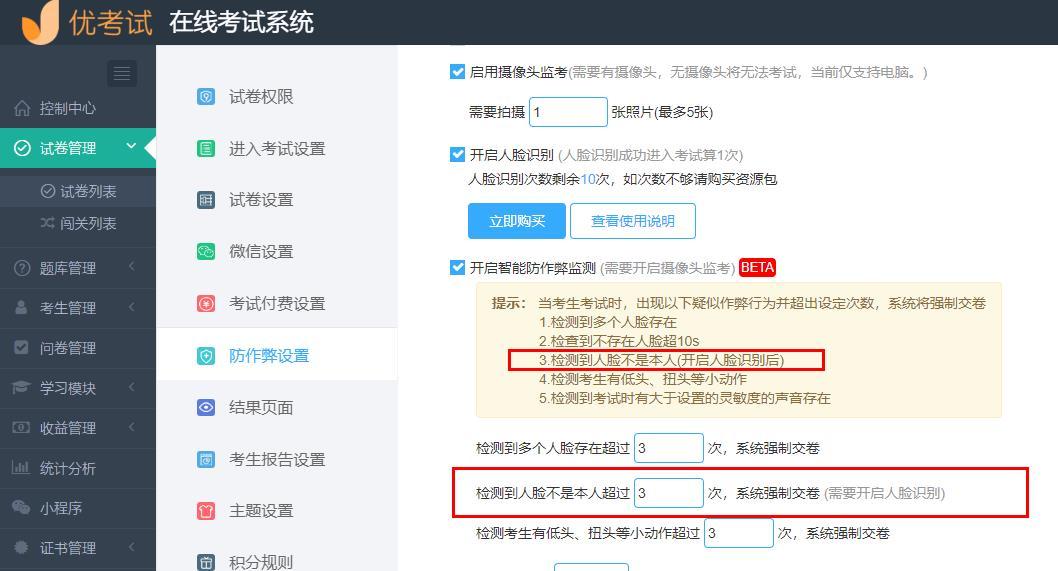
Task: Click hint line 4.检测考生有低头、扭头等小动作
Action: point(643,379)
